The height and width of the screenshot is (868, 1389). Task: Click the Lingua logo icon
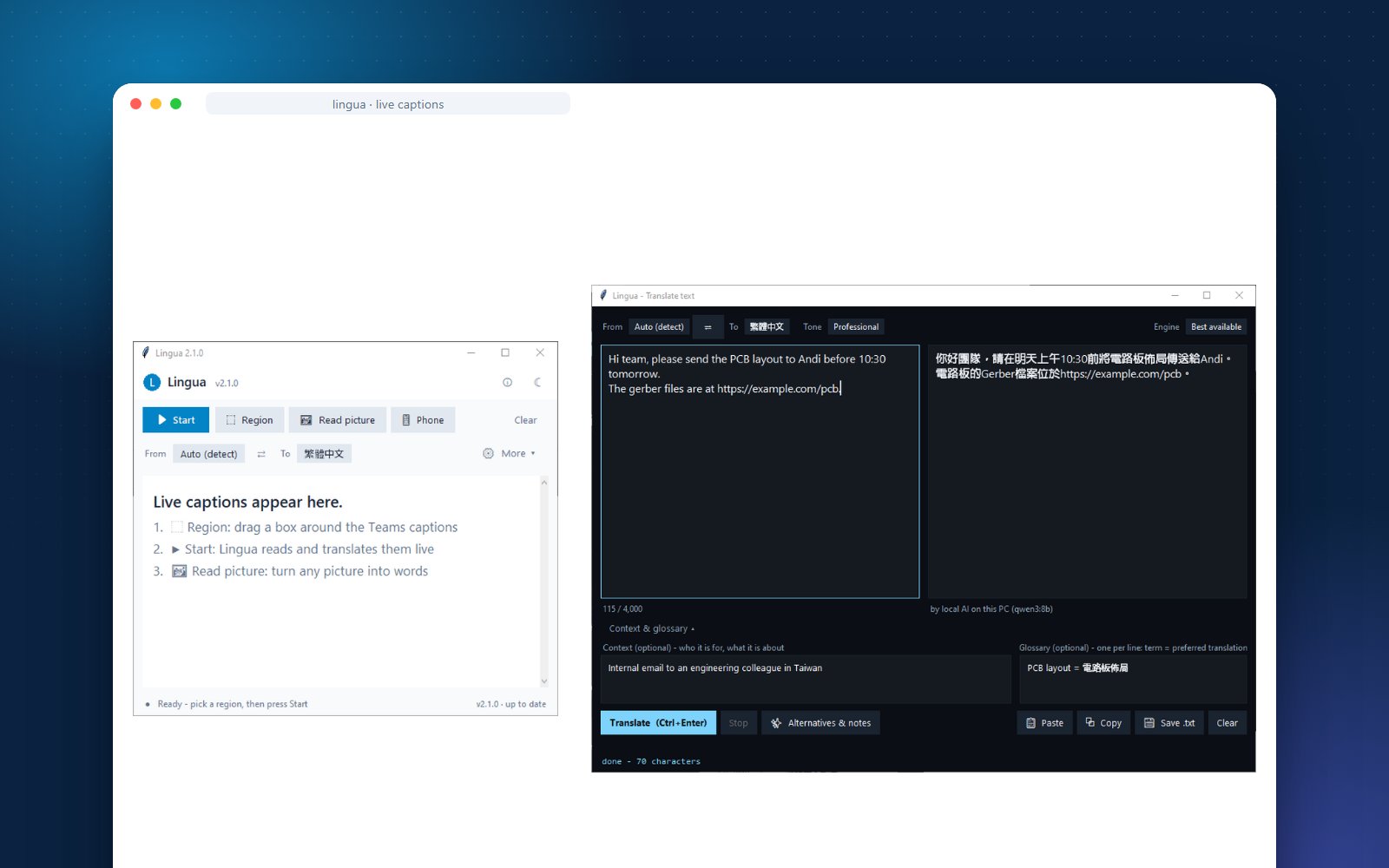click(x=152, y=382)
